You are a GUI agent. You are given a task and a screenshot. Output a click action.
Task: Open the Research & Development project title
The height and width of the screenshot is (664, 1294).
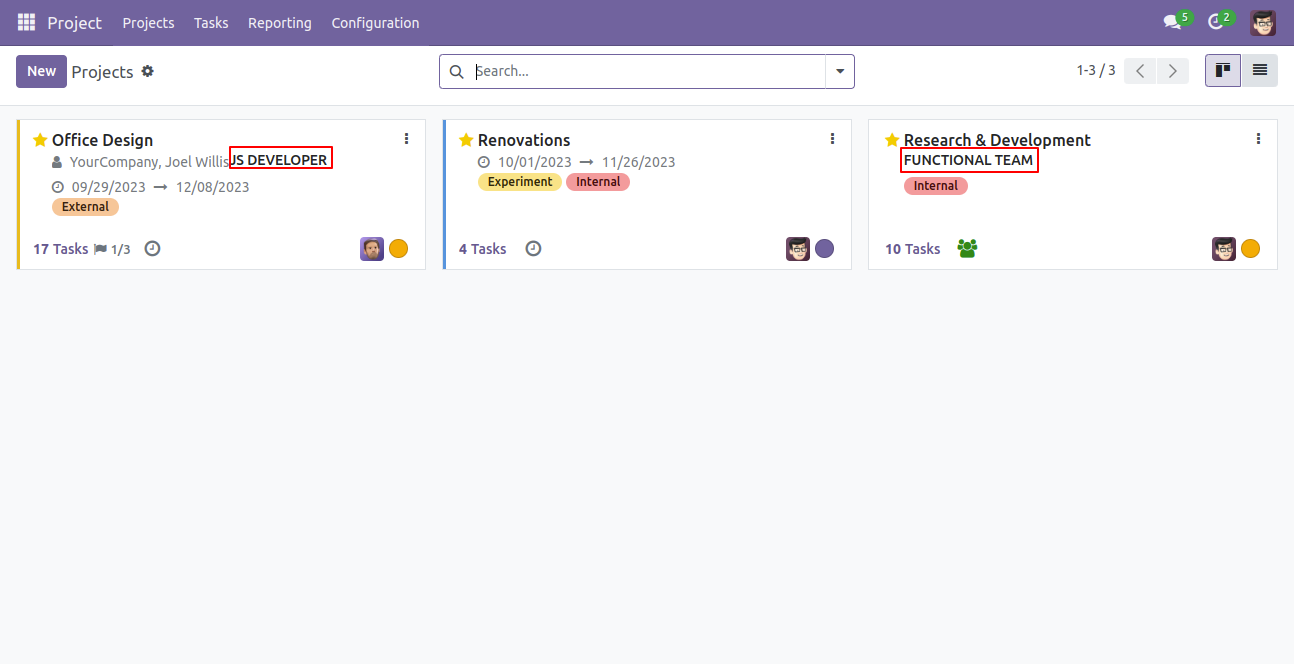(997, 140)
